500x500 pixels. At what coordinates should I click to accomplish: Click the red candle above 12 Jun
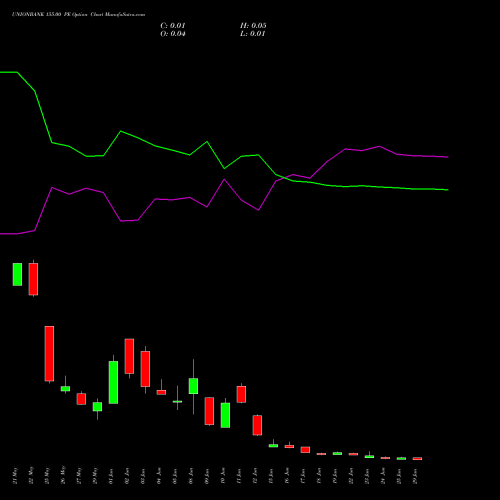(x=257, y=425)
